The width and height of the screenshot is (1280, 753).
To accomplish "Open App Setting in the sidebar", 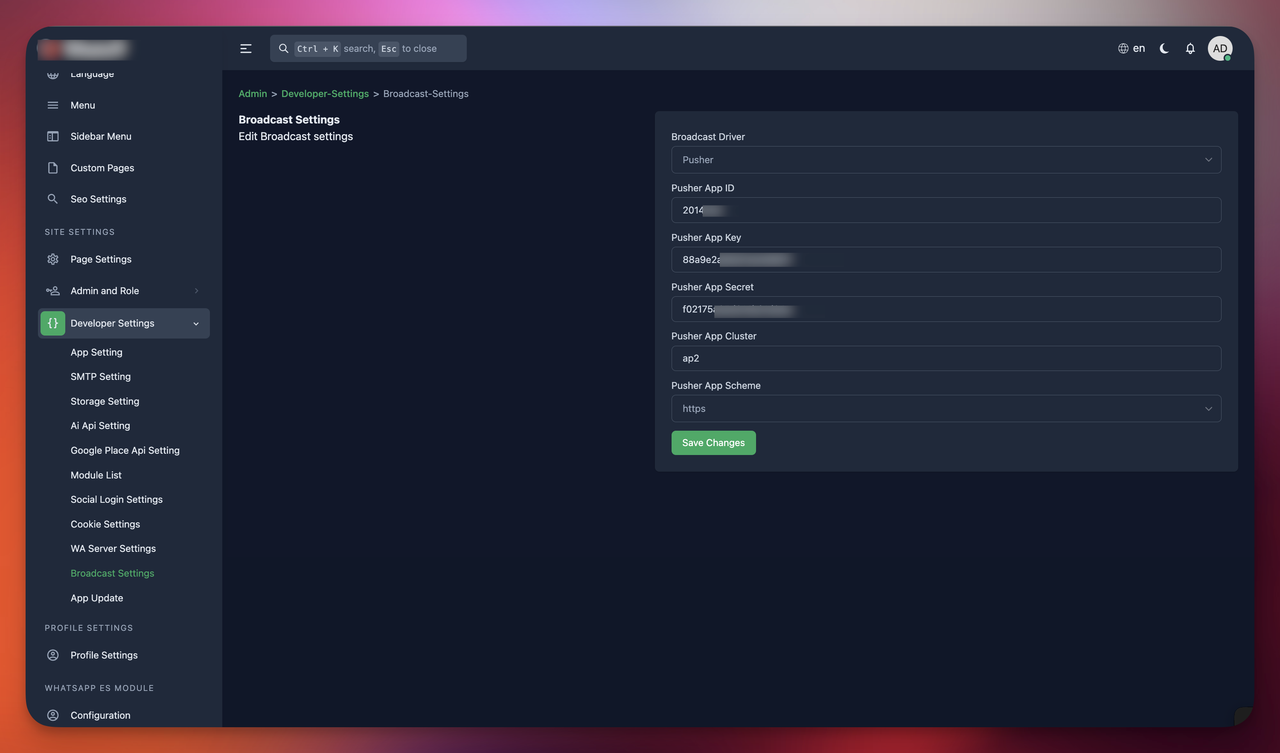I will click(x=97, y=352).
